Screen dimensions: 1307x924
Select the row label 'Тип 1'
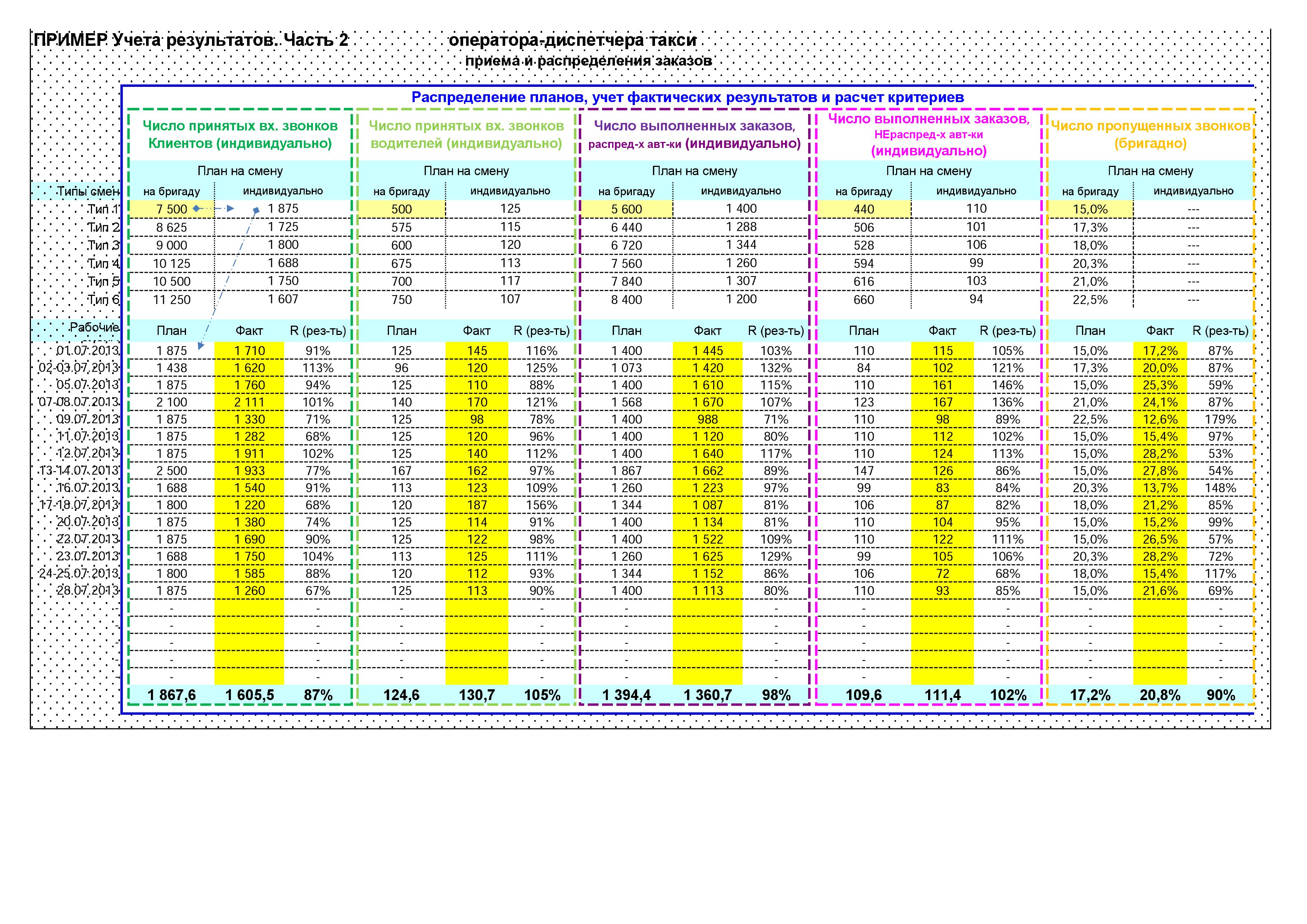[104, 209]
